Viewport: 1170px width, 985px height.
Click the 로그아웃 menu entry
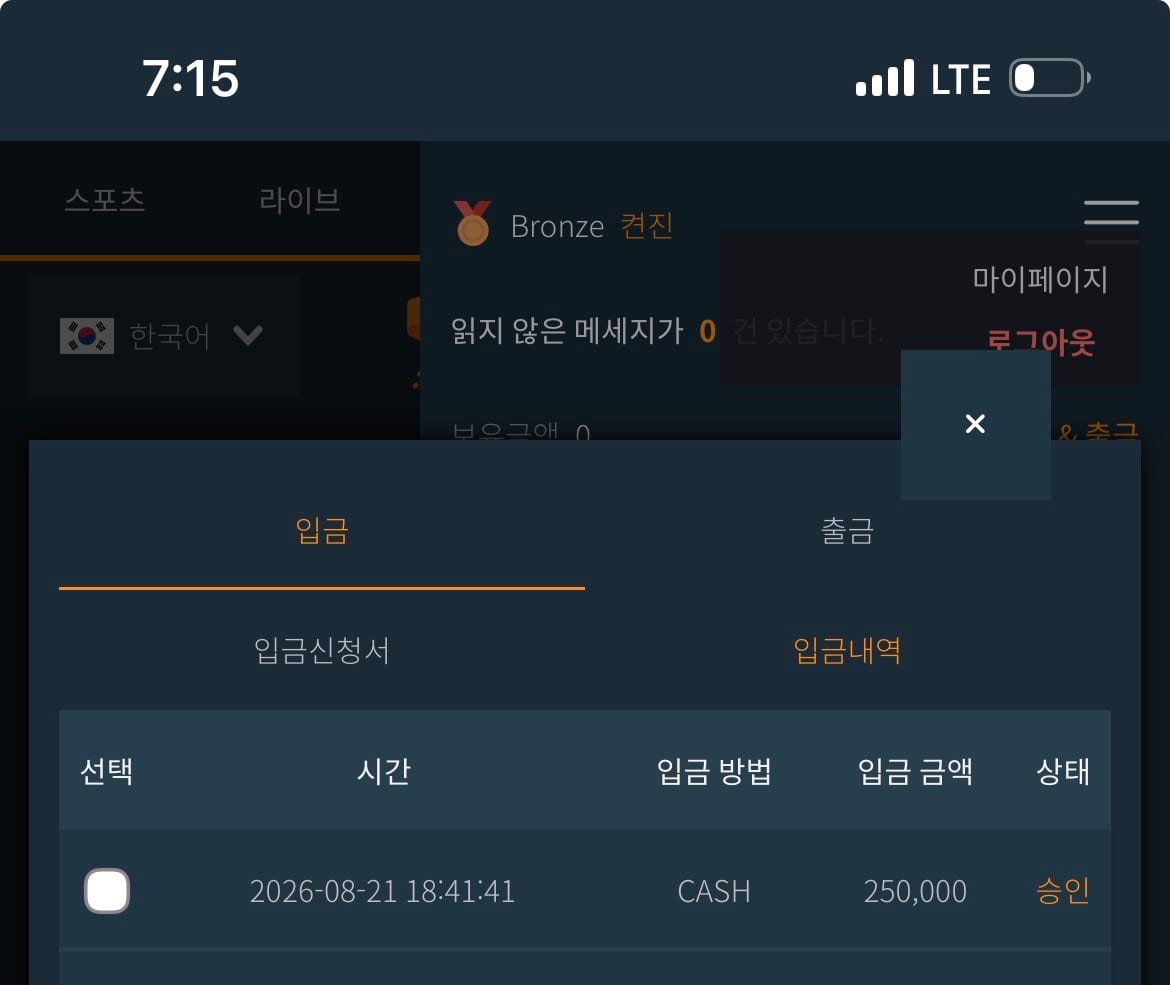click(1040, 343)
